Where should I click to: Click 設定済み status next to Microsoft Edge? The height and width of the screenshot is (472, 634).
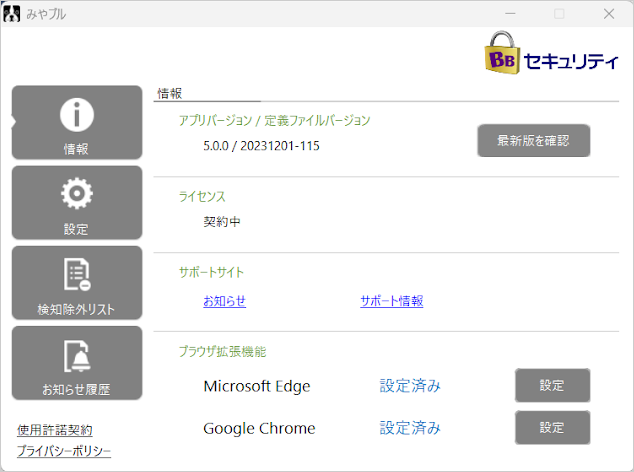click(410, 386)
